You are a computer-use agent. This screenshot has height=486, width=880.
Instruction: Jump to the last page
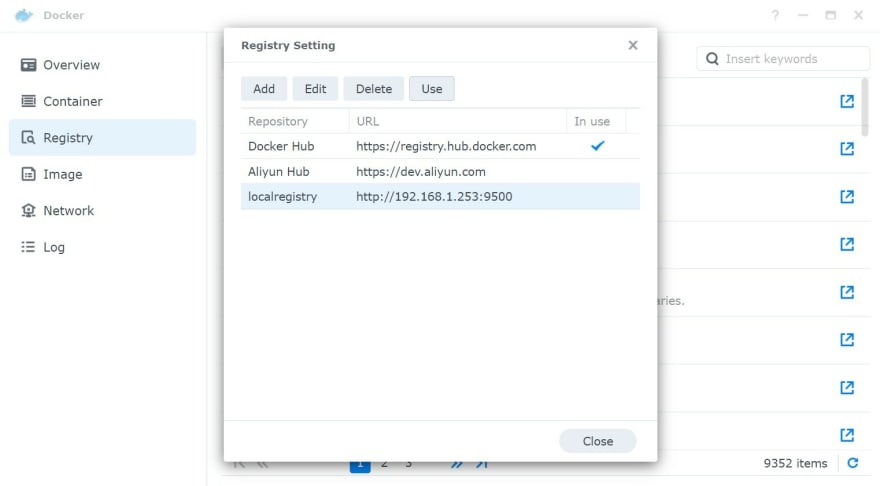click(x=482, y=464)
